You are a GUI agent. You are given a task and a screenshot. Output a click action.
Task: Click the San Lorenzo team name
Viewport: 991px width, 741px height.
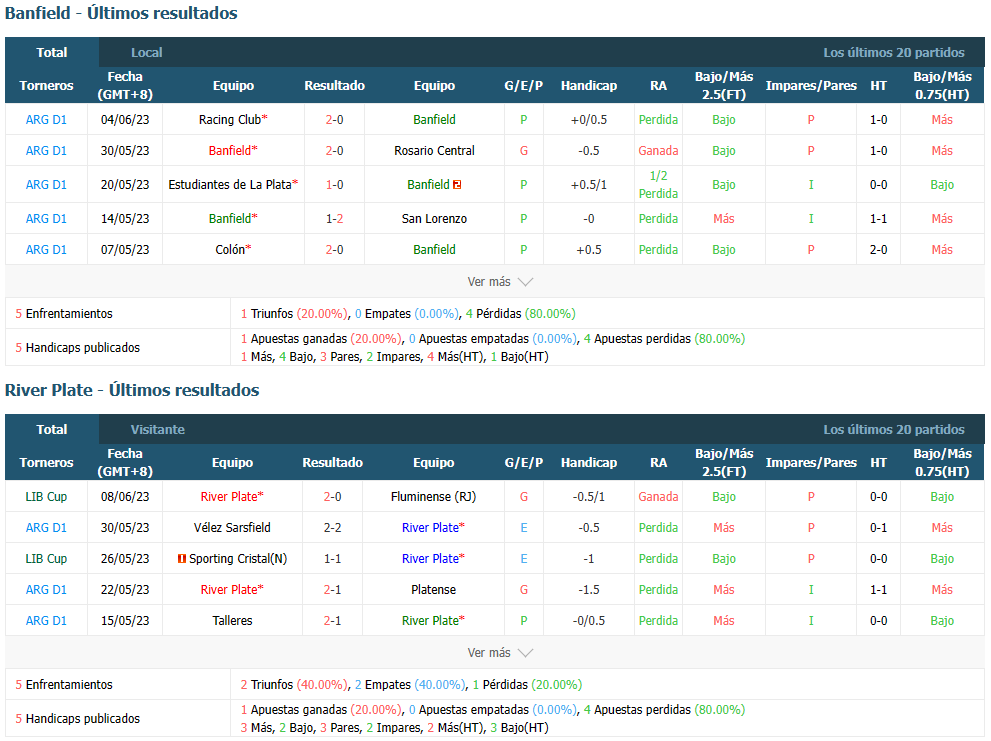(434, 219)
